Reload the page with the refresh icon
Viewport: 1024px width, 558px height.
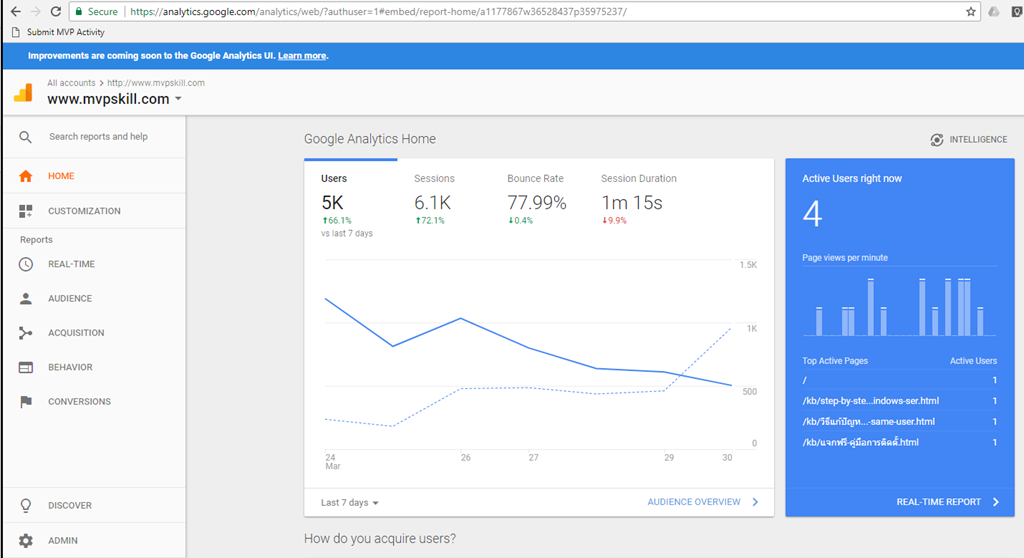[56, 11]
